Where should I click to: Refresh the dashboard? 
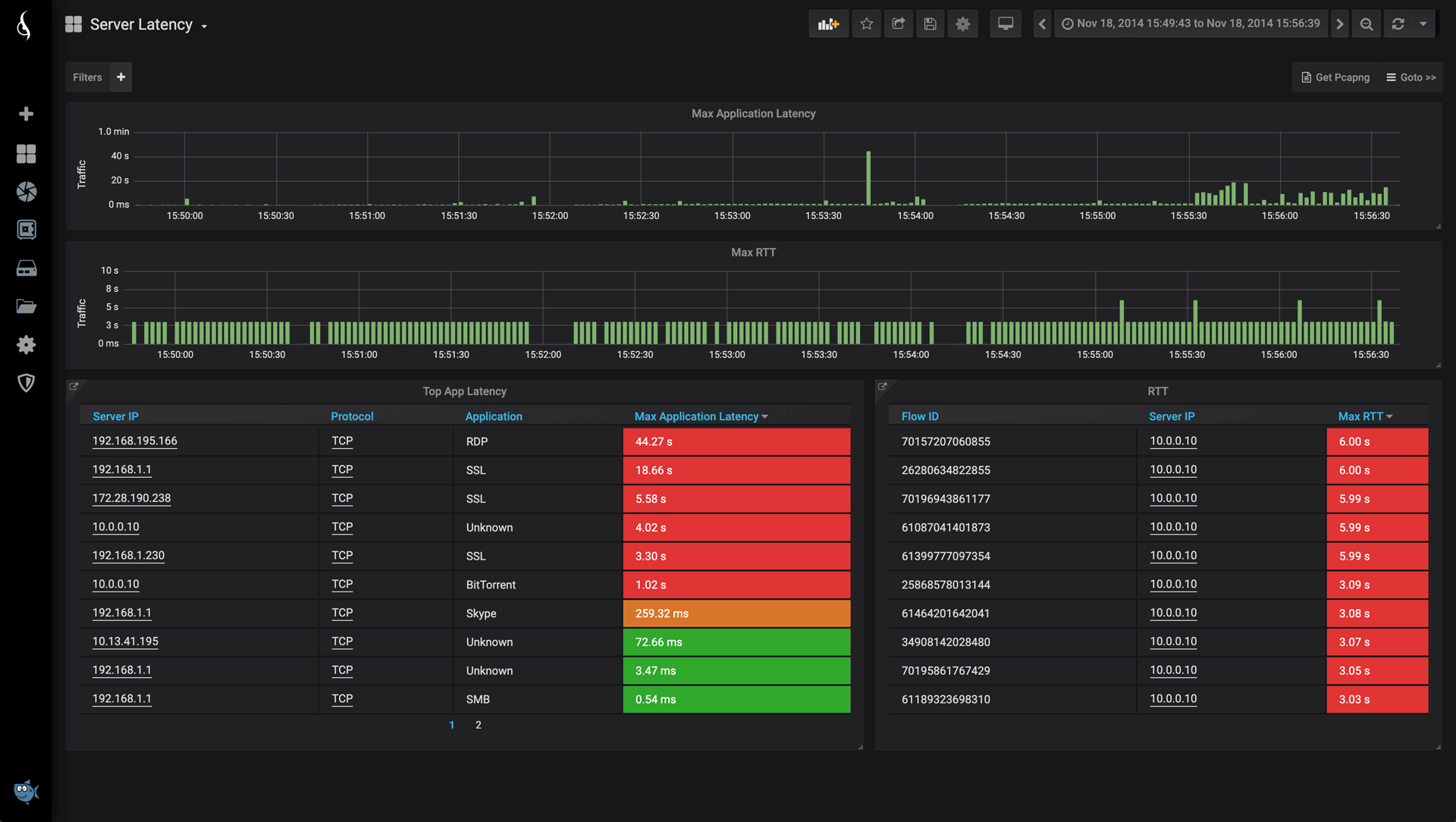tap(1398, 24)
